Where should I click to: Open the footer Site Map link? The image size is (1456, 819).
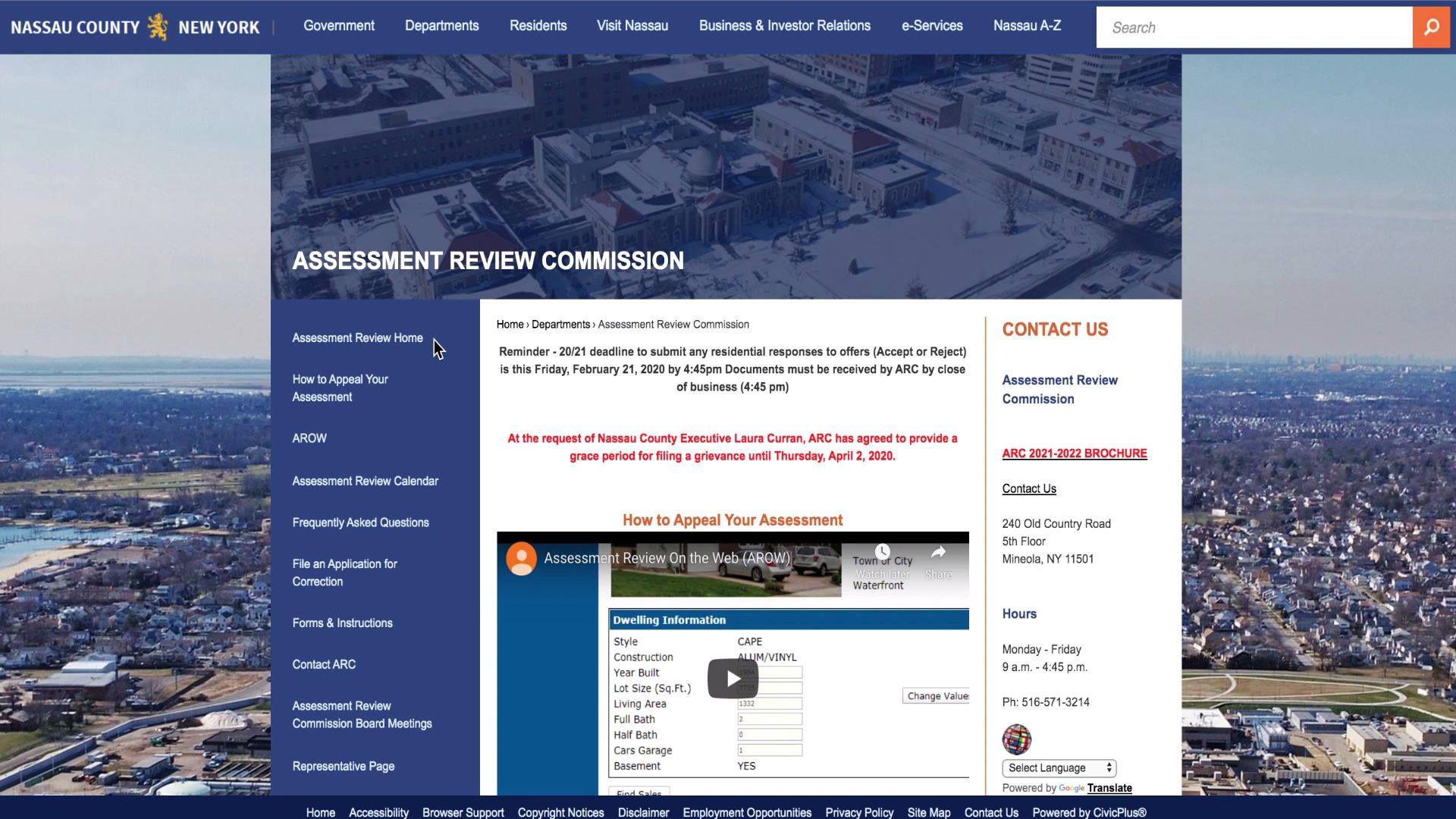tap(929, 813)
